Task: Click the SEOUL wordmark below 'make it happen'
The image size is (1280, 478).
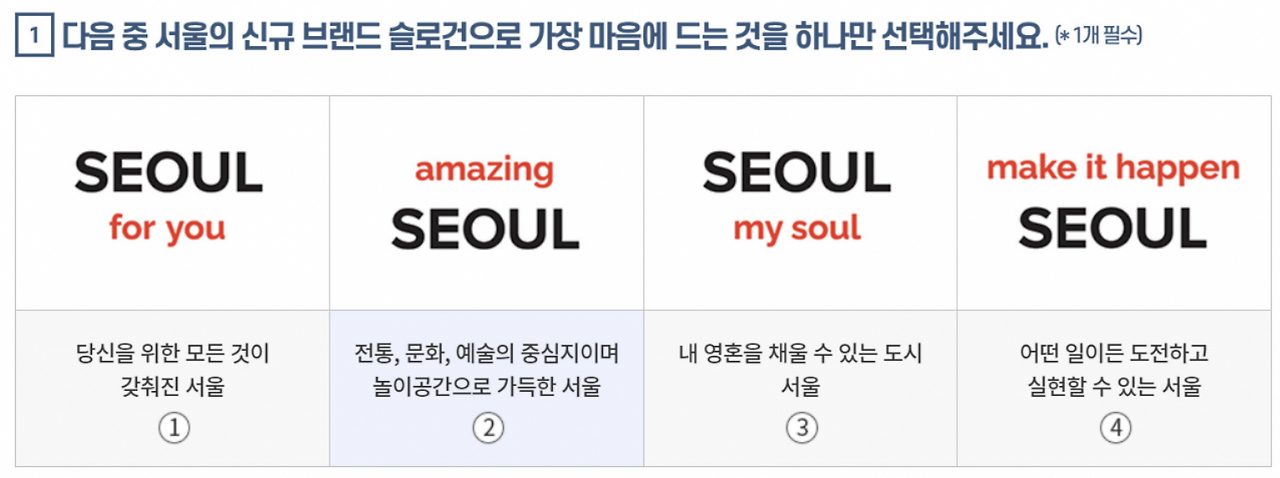Action: pyautogui.click(x=1113, y=229)
